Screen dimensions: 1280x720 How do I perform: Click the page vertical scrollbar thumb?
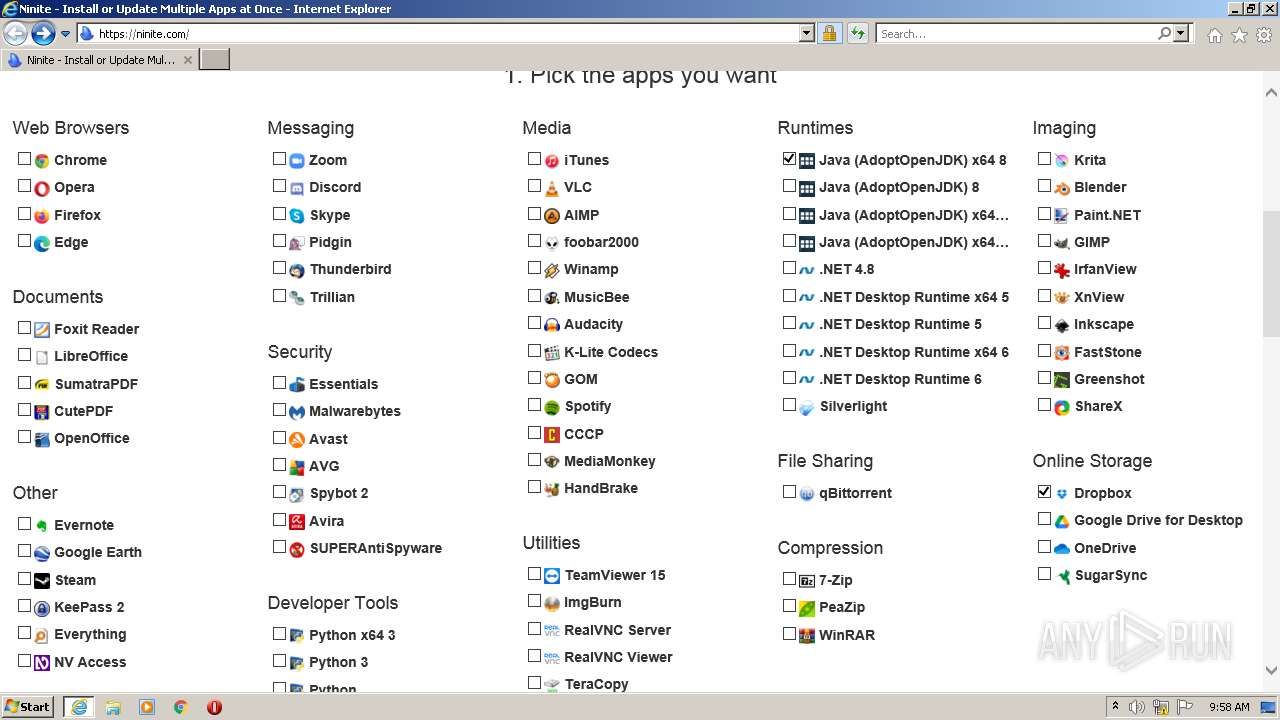click(1271, 274)
